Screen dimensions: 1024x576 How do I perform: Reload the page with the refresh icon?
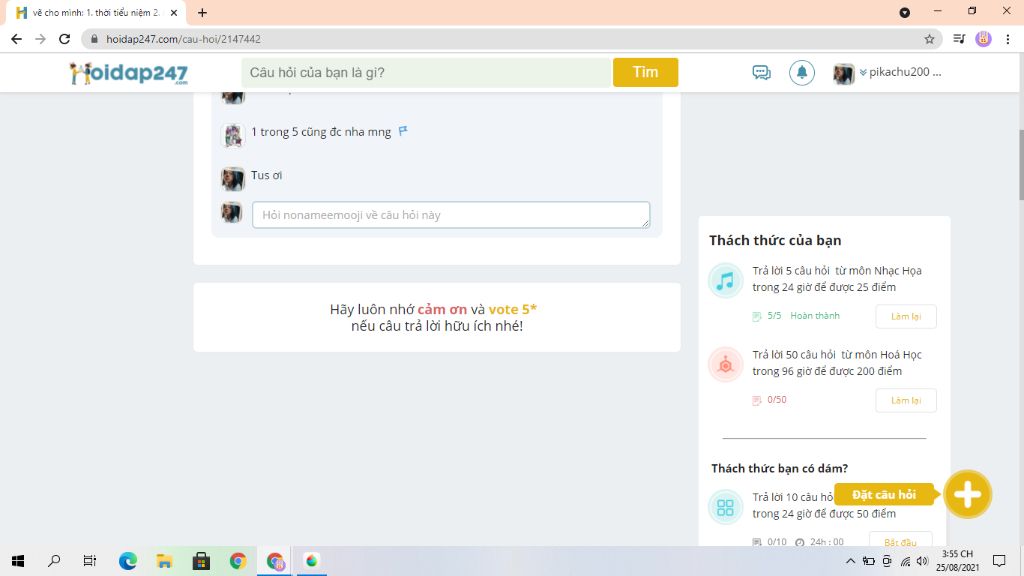pyautogui.click(x=65, y=39)
